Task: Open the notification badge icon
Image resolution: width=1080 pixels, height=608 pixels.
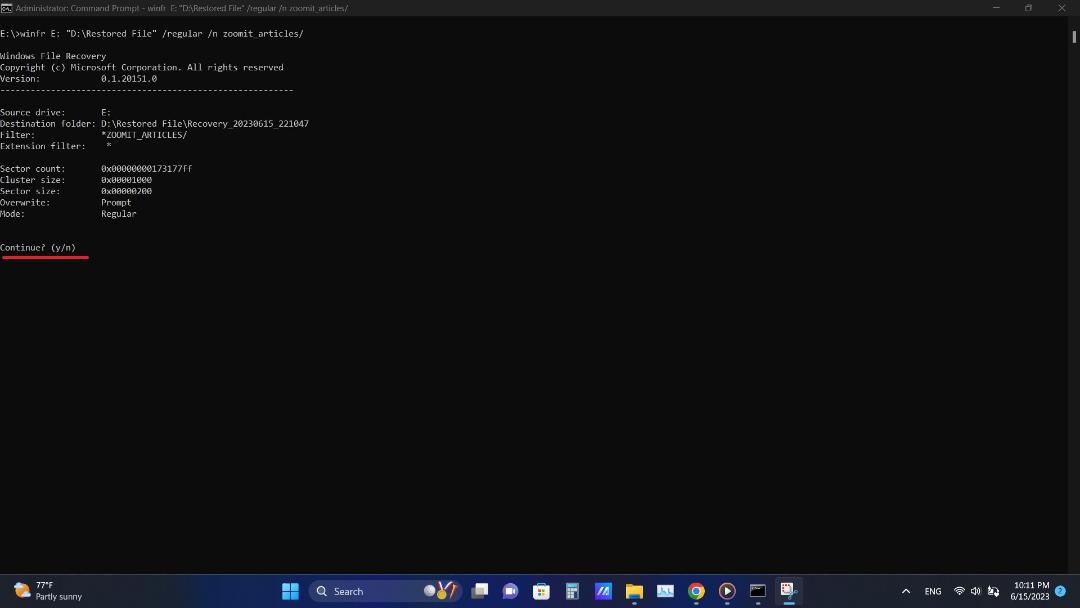Action: (x=1060, y=591)
